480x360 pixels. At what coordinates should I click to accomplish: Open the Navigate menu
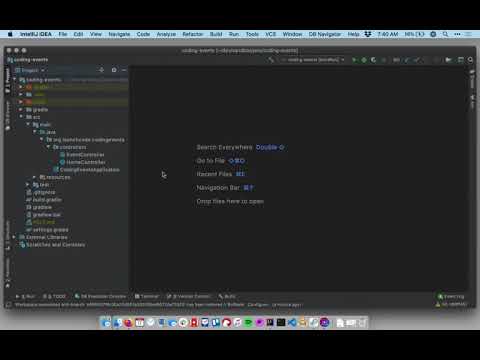pos(119,34)
